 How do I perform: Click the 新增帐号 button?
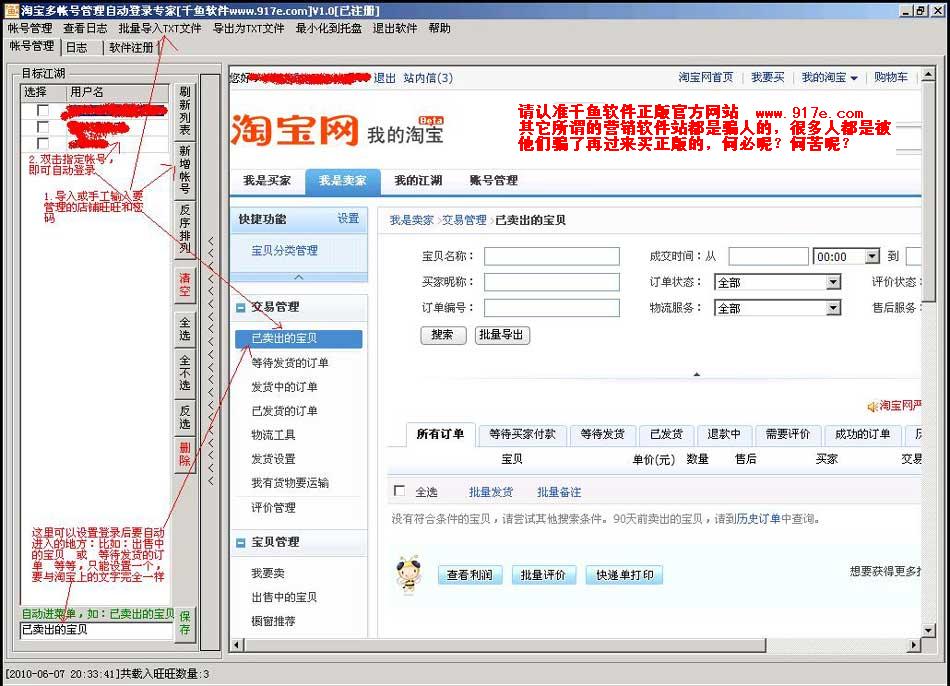tap(185, 169)
